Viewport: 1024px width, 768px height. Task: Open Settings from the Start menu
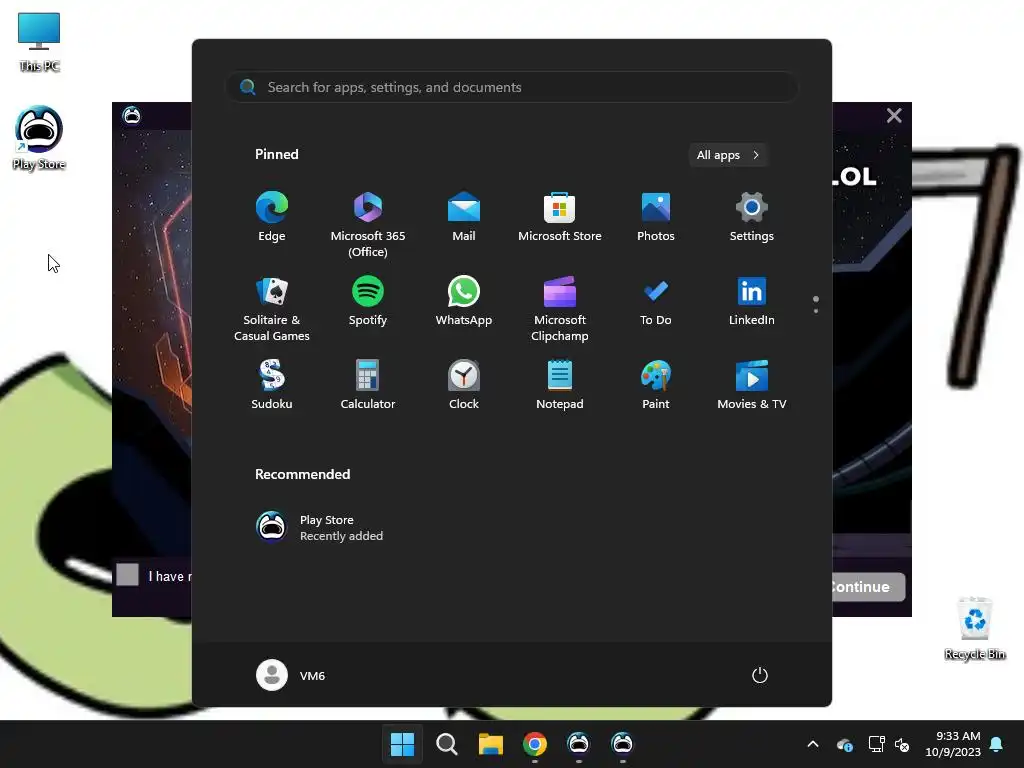coord(752,217)
